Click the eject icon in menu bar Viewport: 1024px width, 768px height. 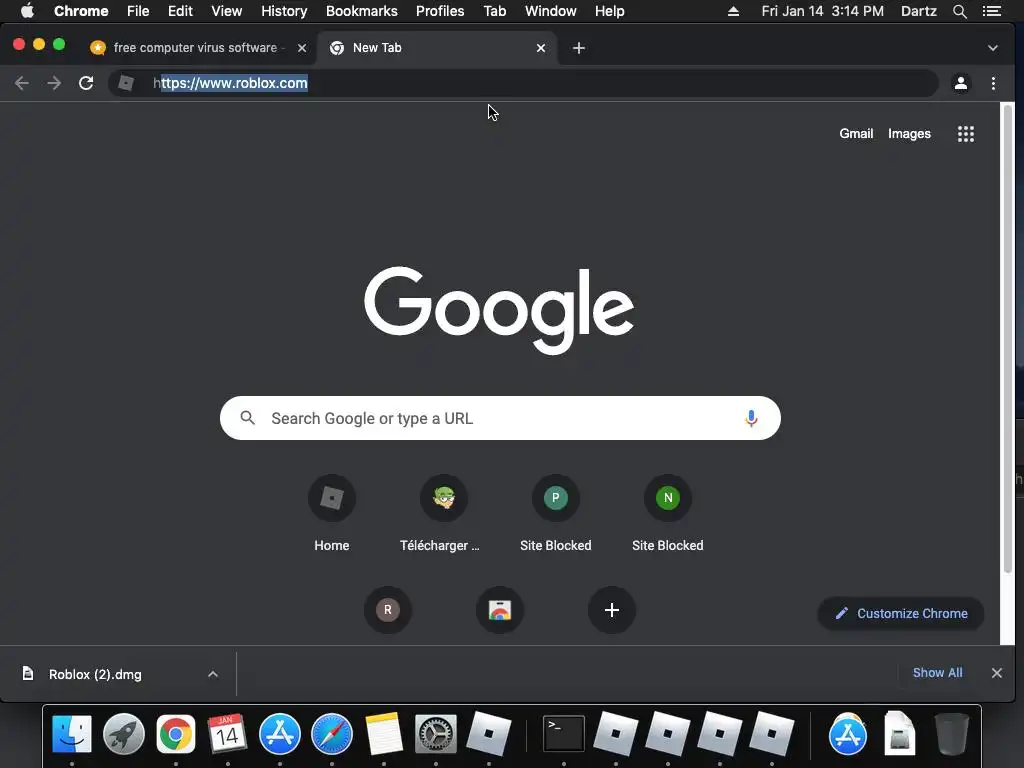(x=733, y=11)
